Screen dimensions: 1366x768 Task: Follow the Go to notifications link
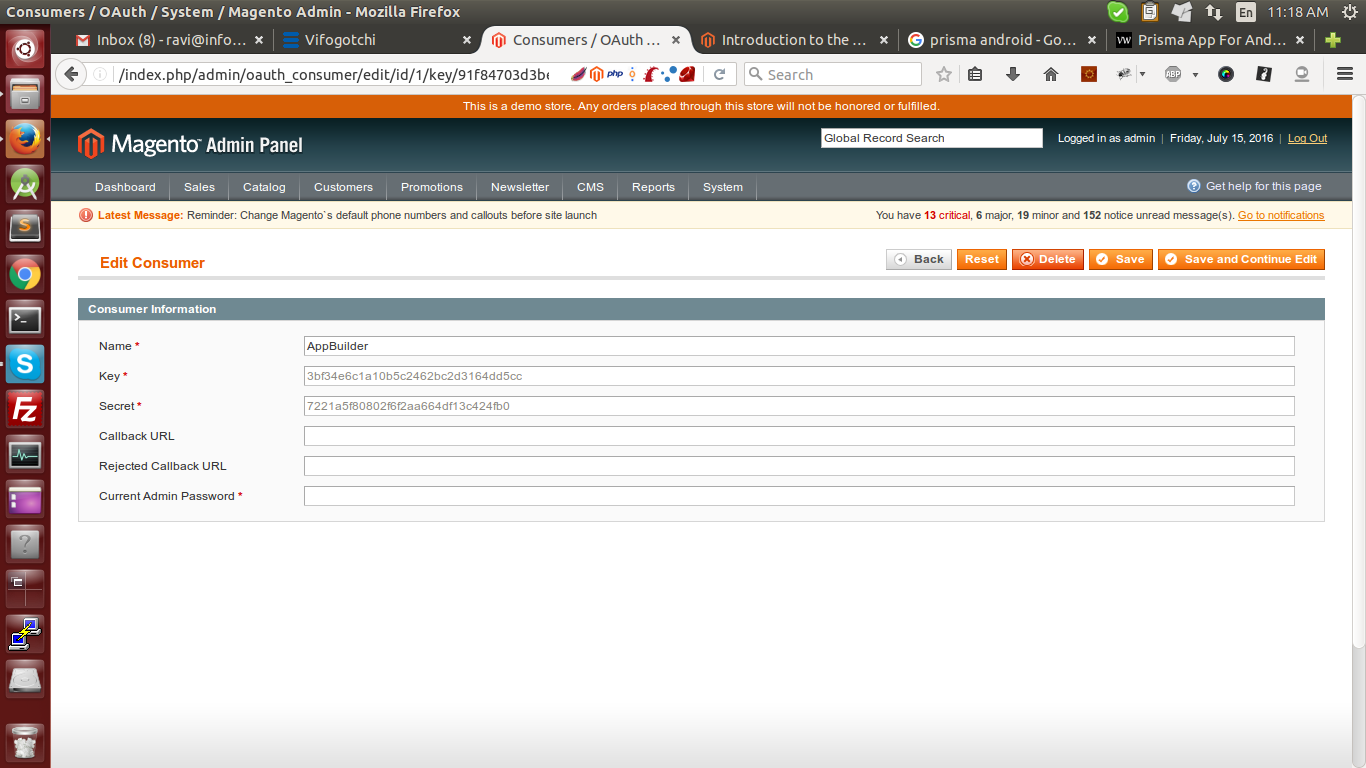[1280, 215]
